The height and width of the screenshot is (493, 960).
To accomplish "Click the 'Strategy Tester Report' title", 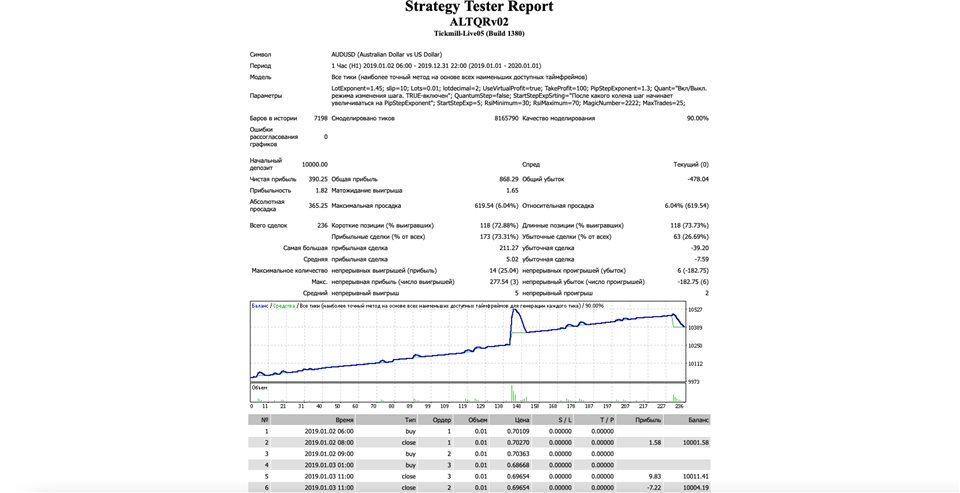I will click(x=479, y=7).
